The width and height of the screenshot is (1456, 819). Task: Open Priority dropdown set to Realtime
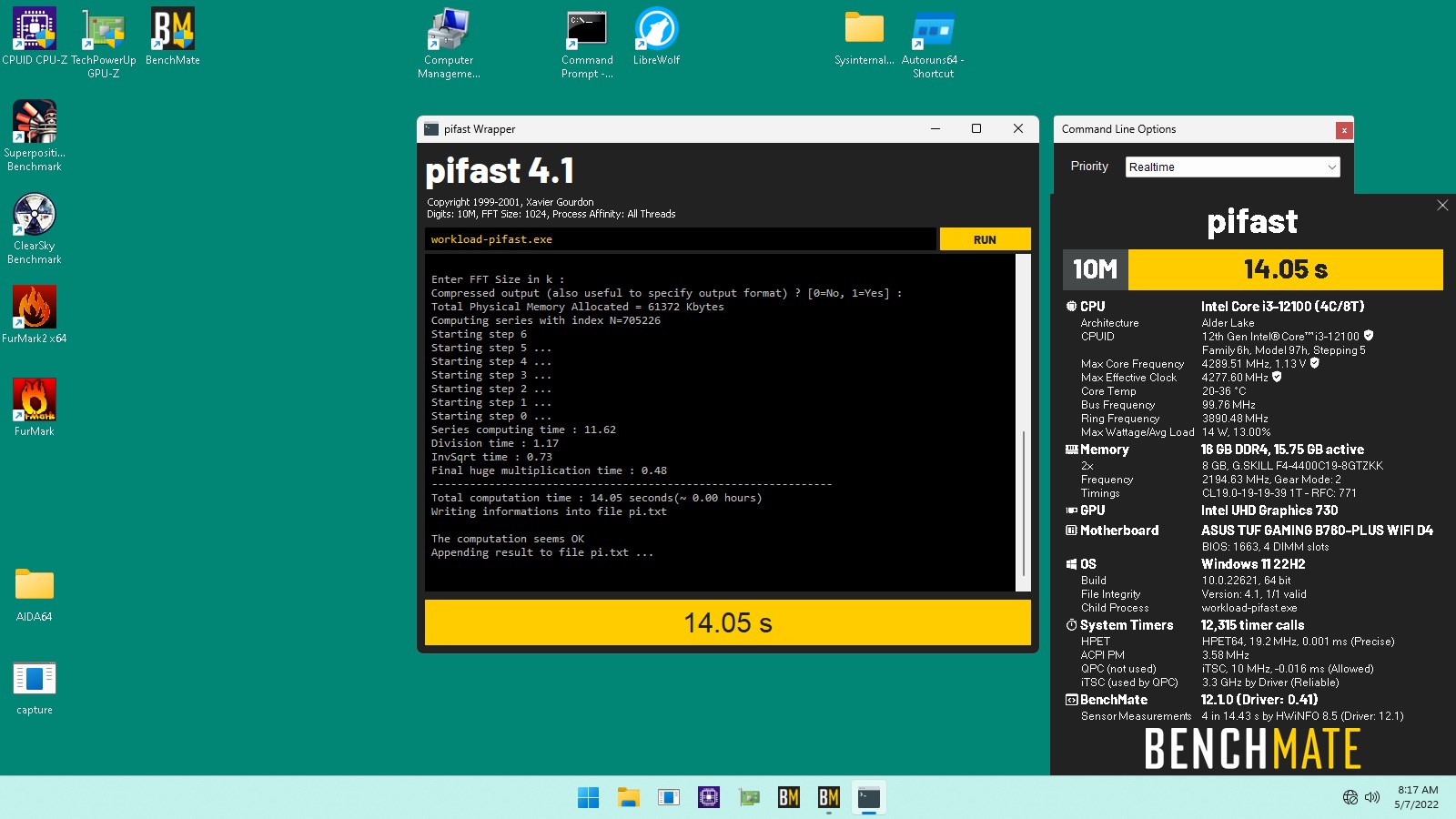pyautogui.click(x=1232, y=167)
